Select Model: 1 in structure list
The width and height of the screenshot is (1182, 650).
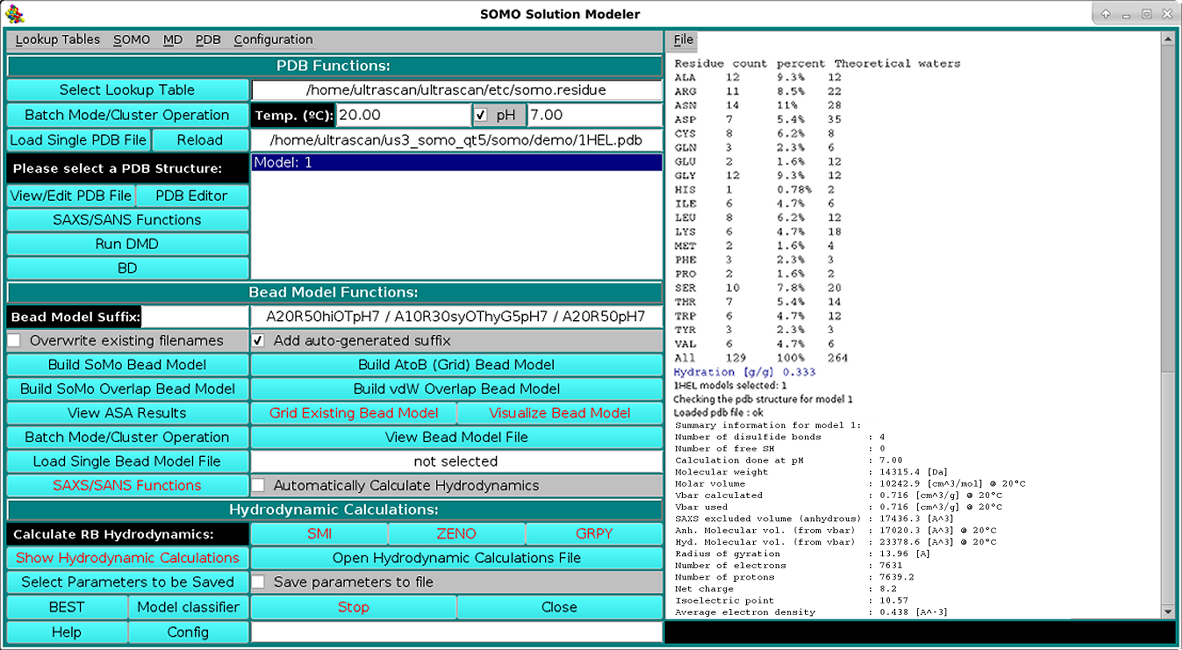(456, 162)
